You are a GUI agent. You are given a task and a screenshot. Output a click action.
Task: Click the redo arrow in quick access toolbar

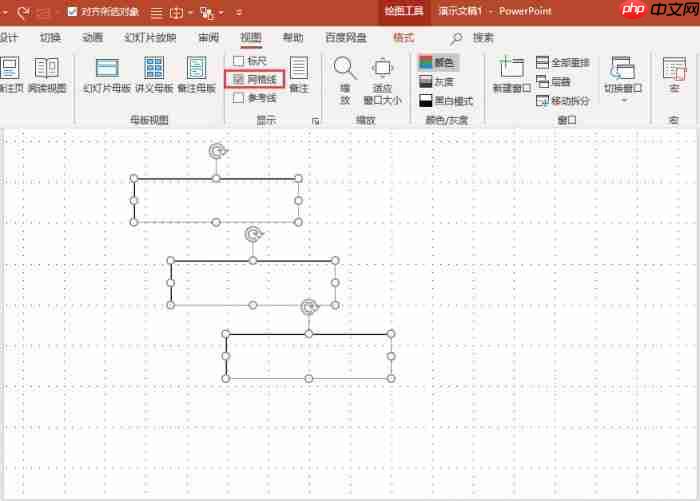(22, 13)
